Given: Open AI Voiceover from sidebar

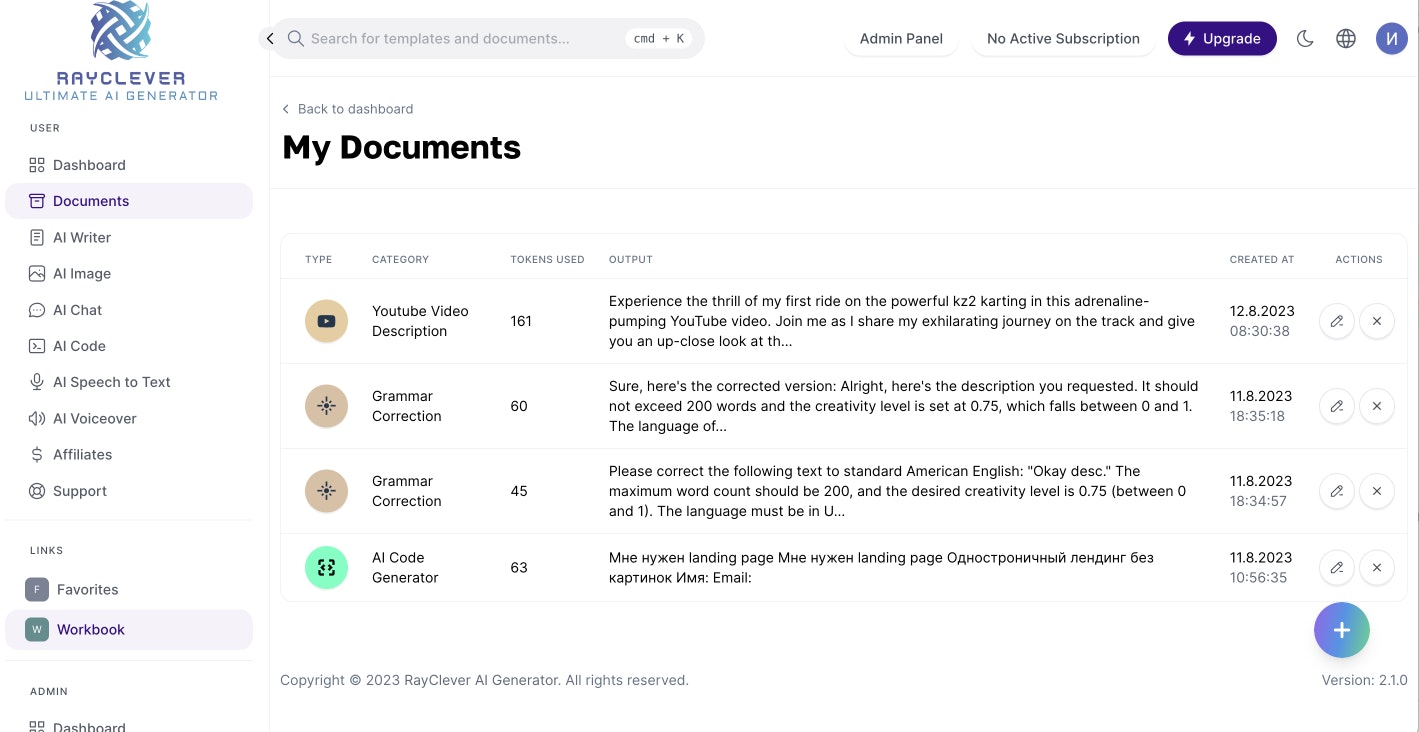Looking at the screenshot, I should [x=129, y=418].
